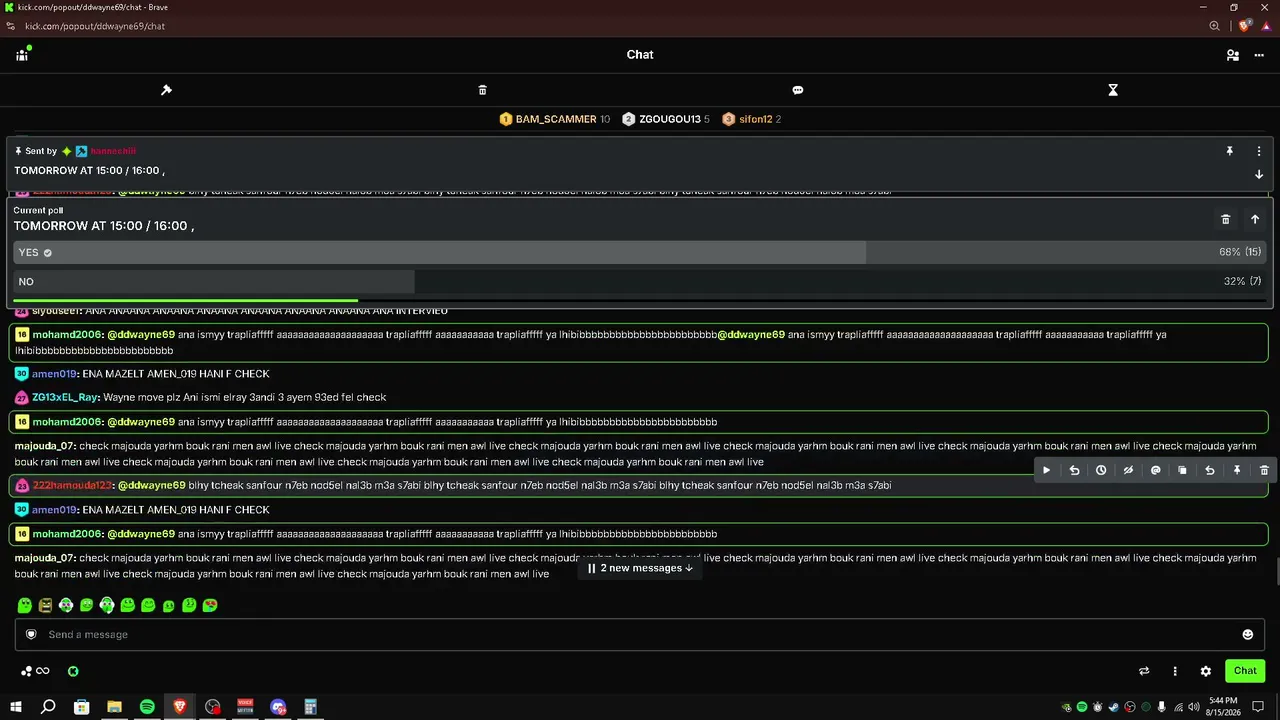The width and height of the screenshot is (1280, 720).
Task: Delete the current poll with trash icon
Action: click(x=1225, y=219)
